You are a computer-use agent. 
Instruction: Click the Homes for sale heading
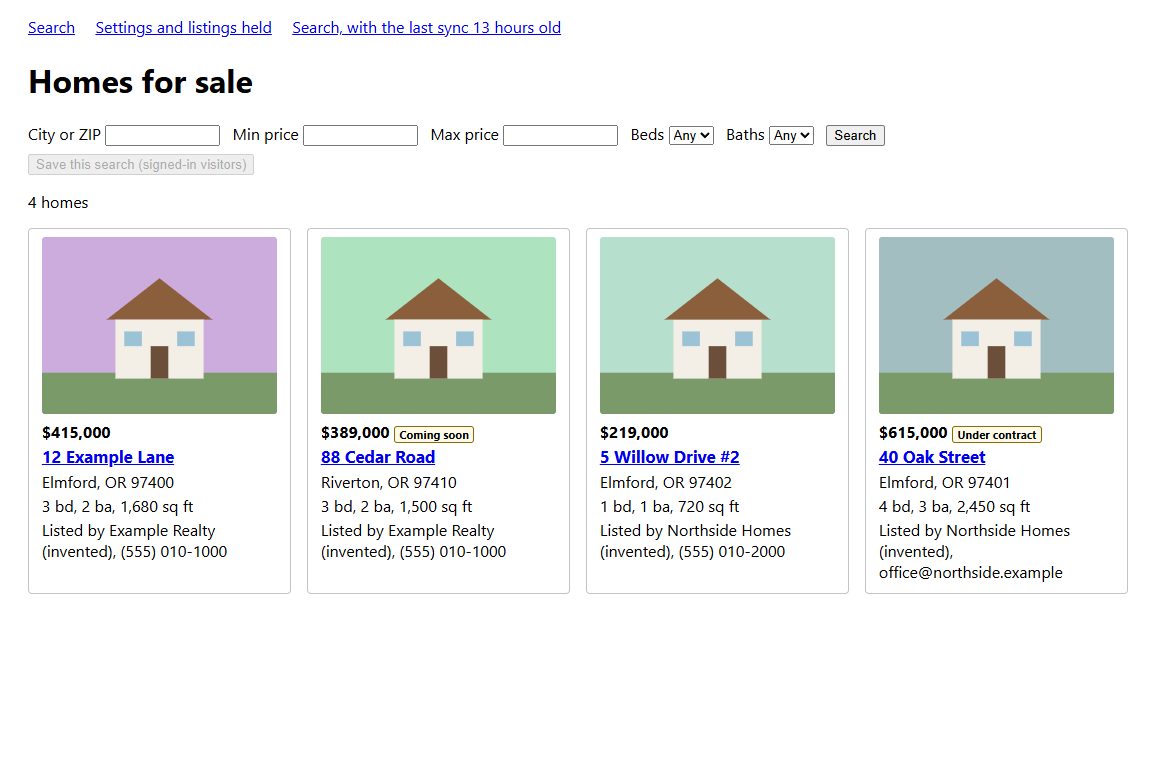click(x=140, y=82)
